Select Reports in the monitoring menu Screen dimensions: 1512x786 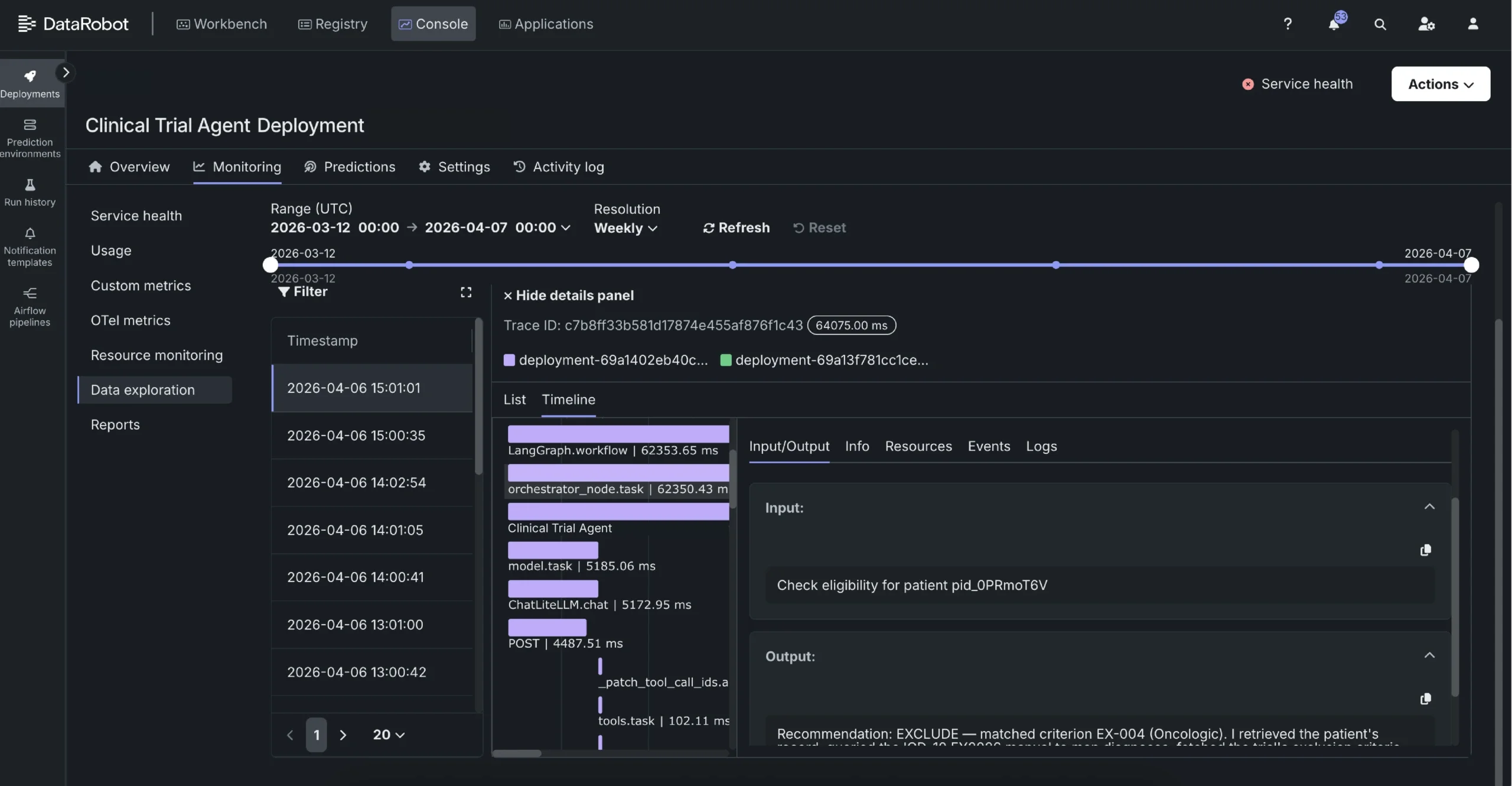click(115, 425)
